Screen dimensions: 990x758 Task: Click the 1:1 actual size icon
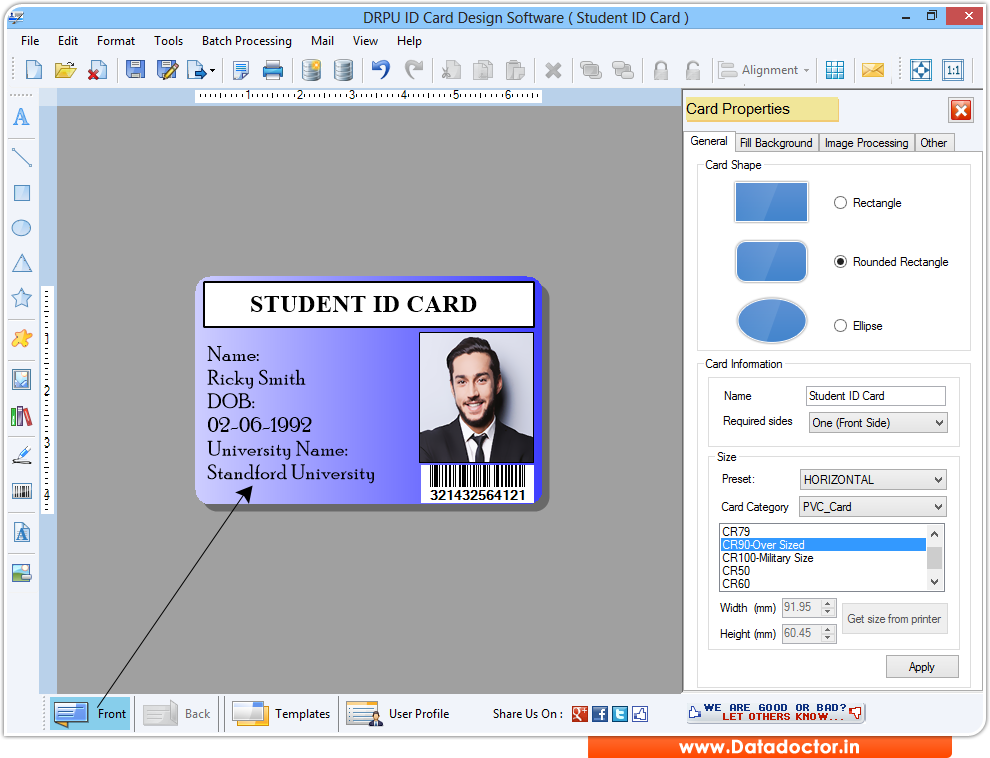953,69
